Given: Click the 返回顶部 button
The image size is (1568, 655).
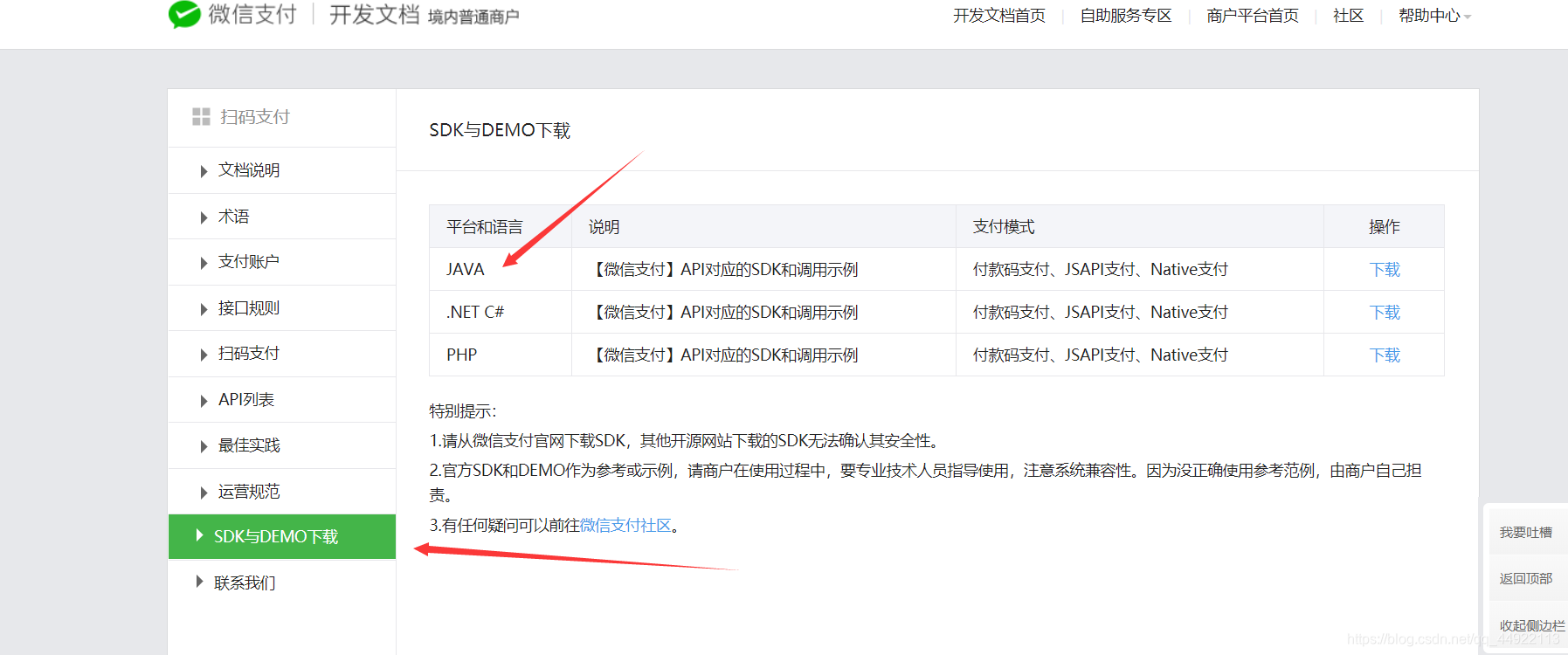Looking at the screenshot, I should (x=1526, y=578).
